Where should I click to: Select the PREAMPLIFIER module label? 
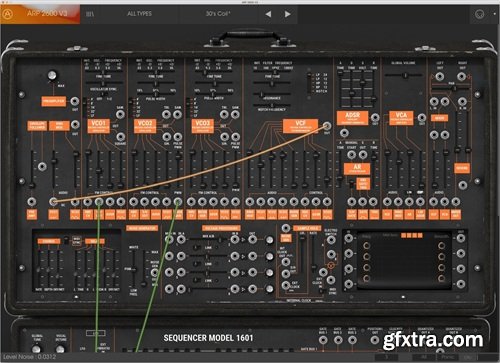(x=54, y=101)
